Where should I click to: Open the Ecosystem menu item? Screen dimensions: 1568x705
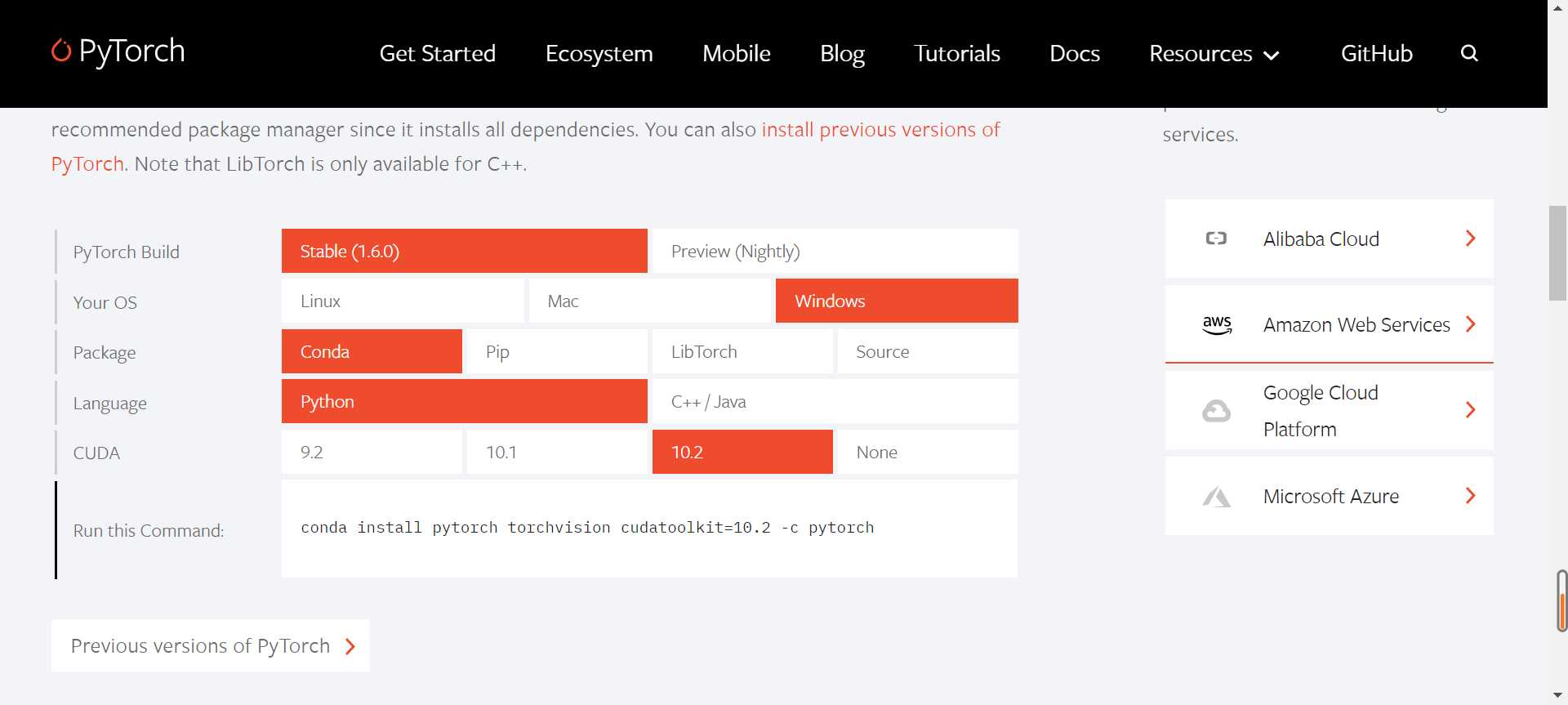click(599, 53)
